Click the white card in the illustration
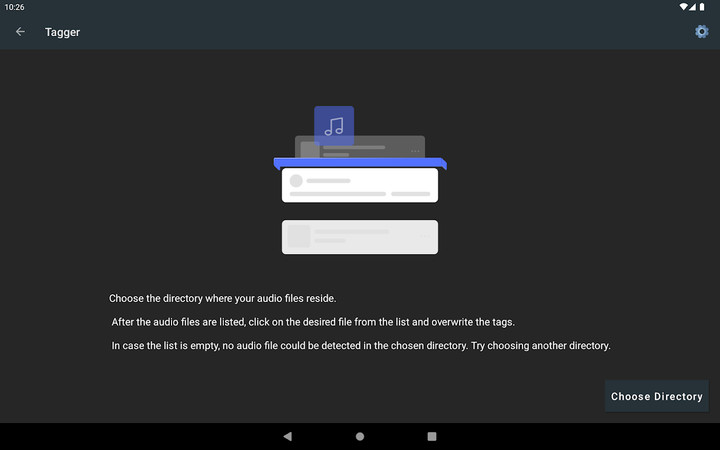This screenshot has height=450, width=720. 360,186
